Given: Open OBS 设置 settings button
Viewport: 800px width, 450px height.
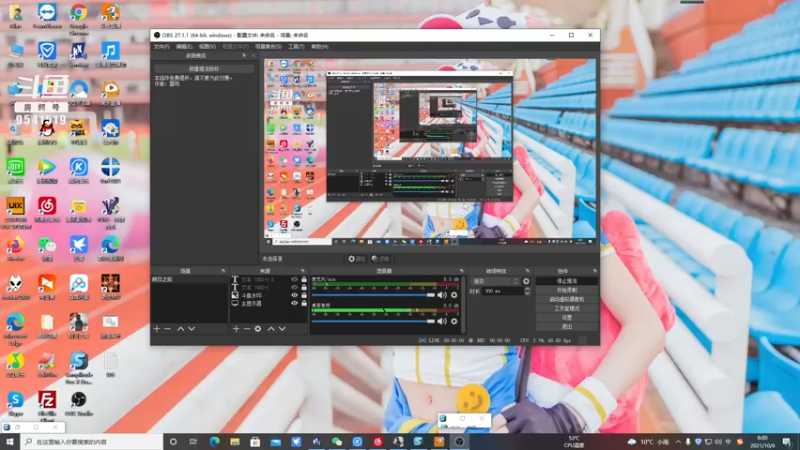Looking at the screenshot, I should click(566, 317).
